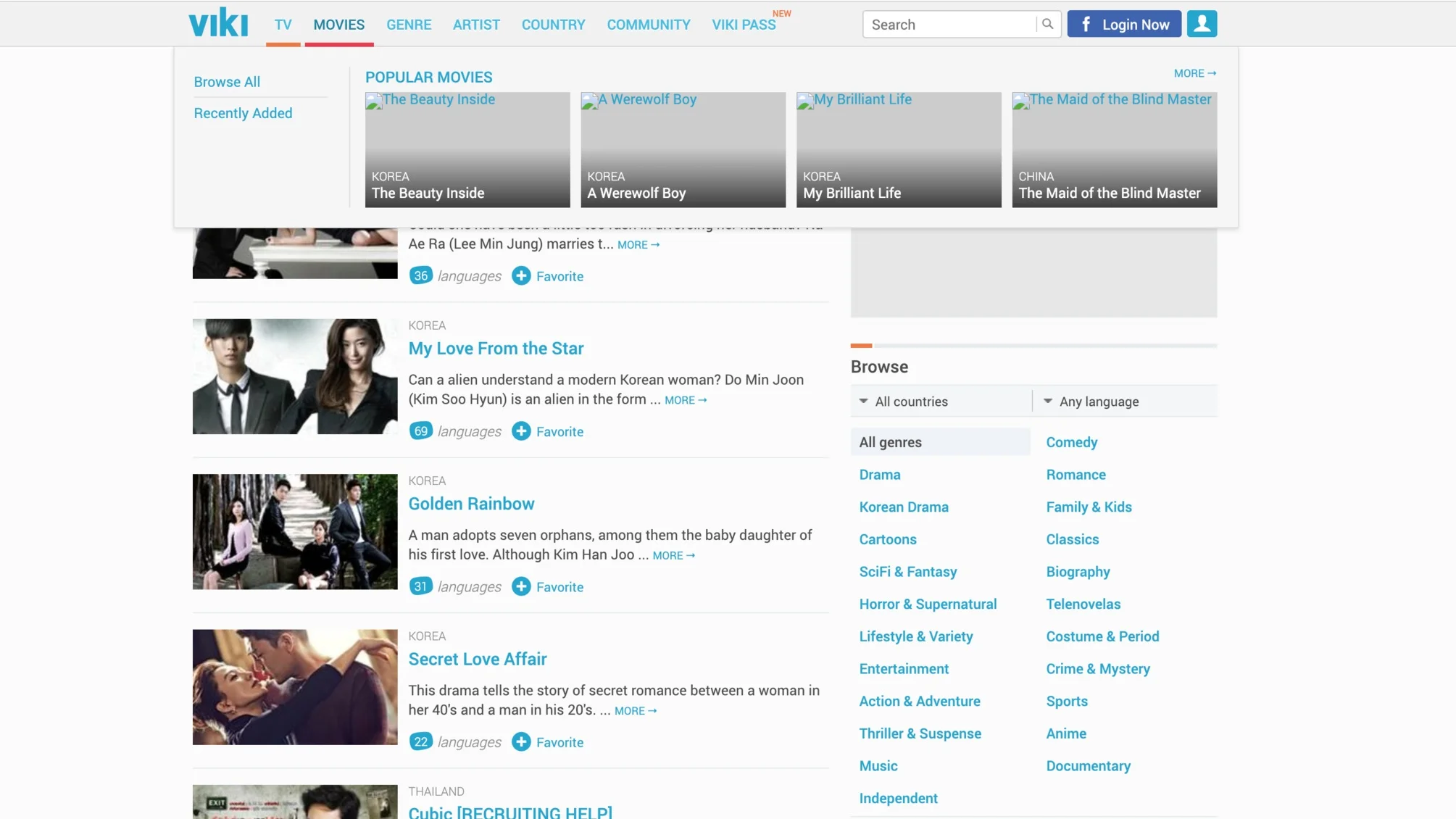
Task: Open the Movies menu
Action: pyautogui.click(x=339, y=25)
